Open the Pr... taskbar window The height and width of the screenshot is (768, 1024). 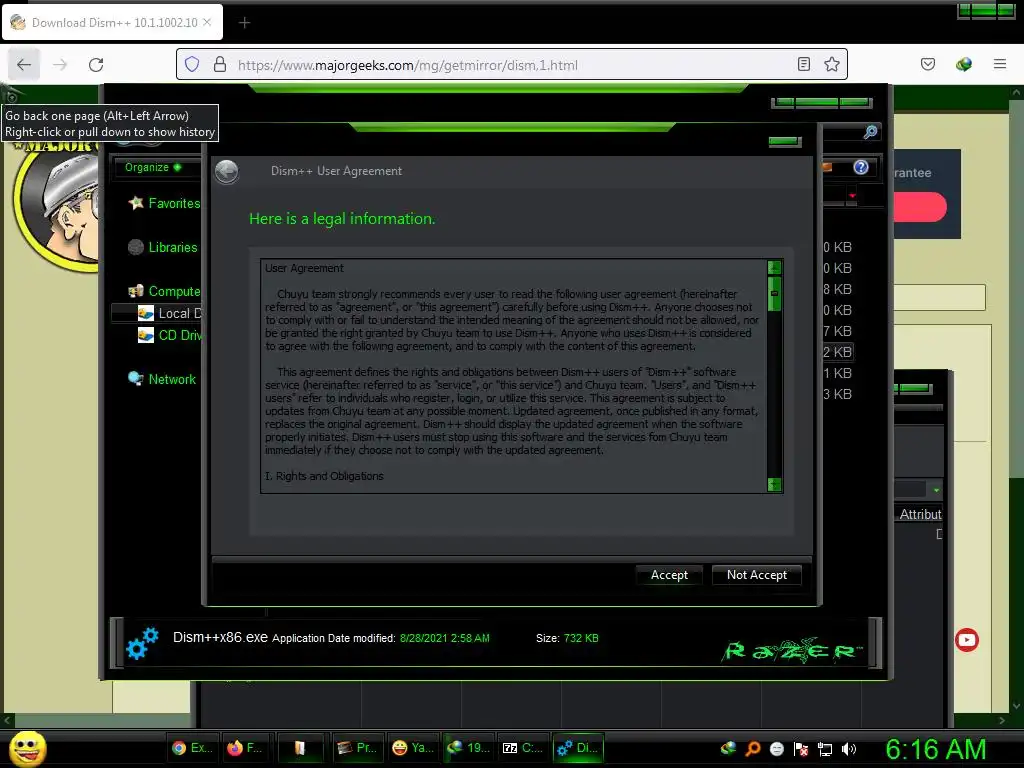359,748
